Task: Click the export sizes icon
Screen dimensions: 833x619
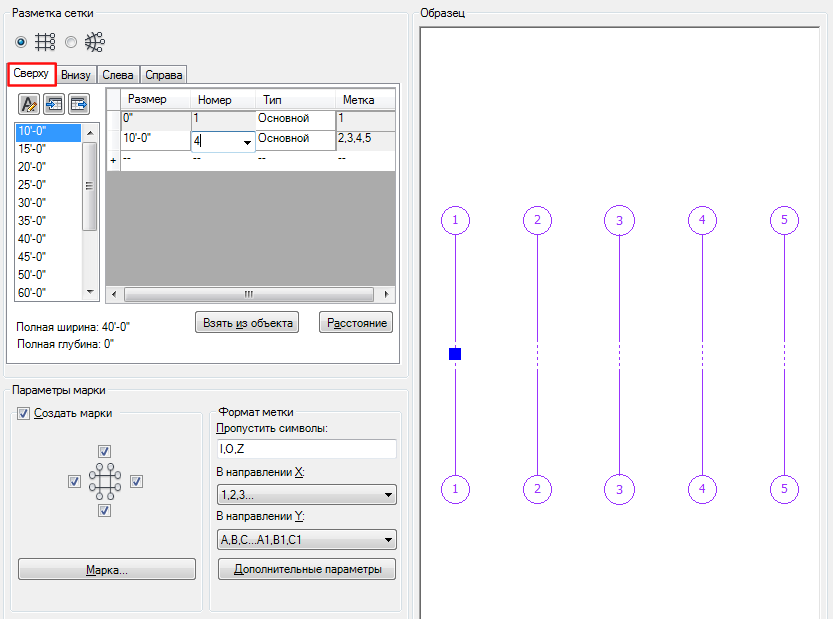Action: pyautogui.click(x=79, y=104)
